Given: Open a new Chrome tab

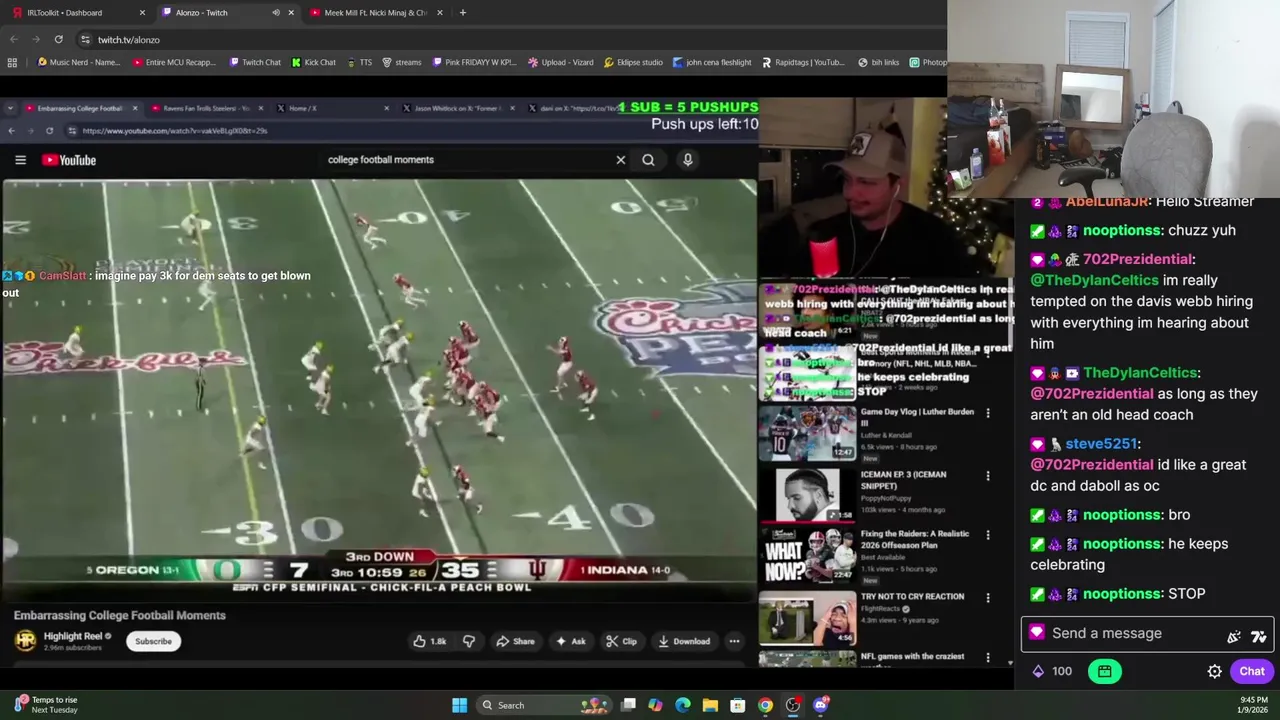Looking at the screenshot, I should pos(463,13).
